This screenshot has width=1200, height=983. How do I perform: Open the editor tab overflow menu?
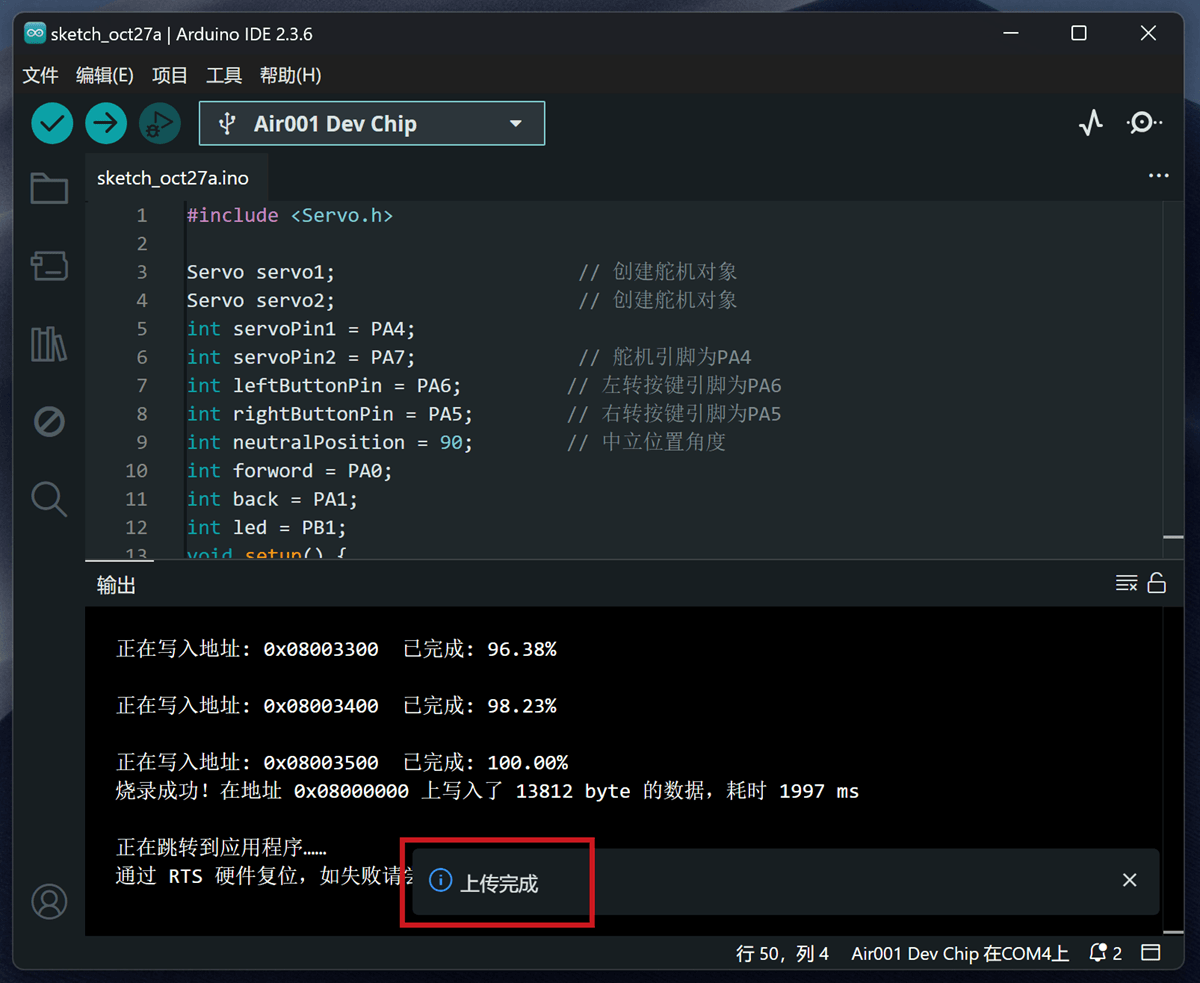1159,176
